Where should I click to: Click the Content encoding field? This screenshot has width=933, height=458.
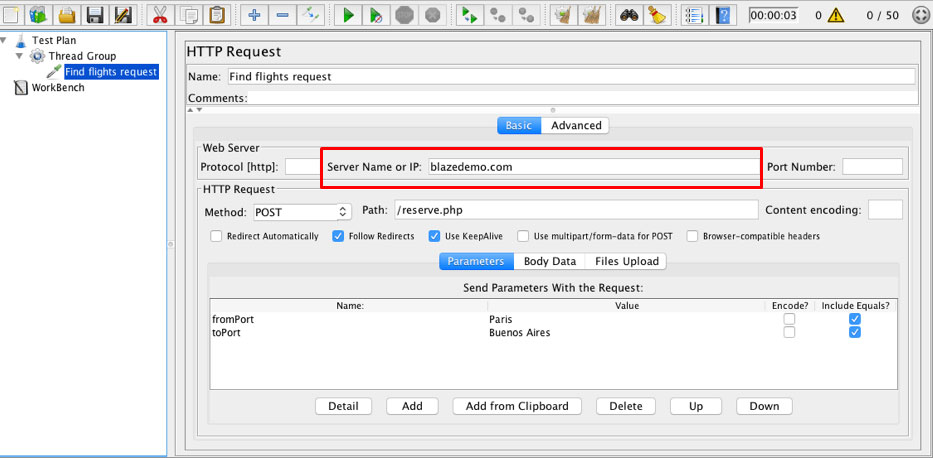pos(885,210)
